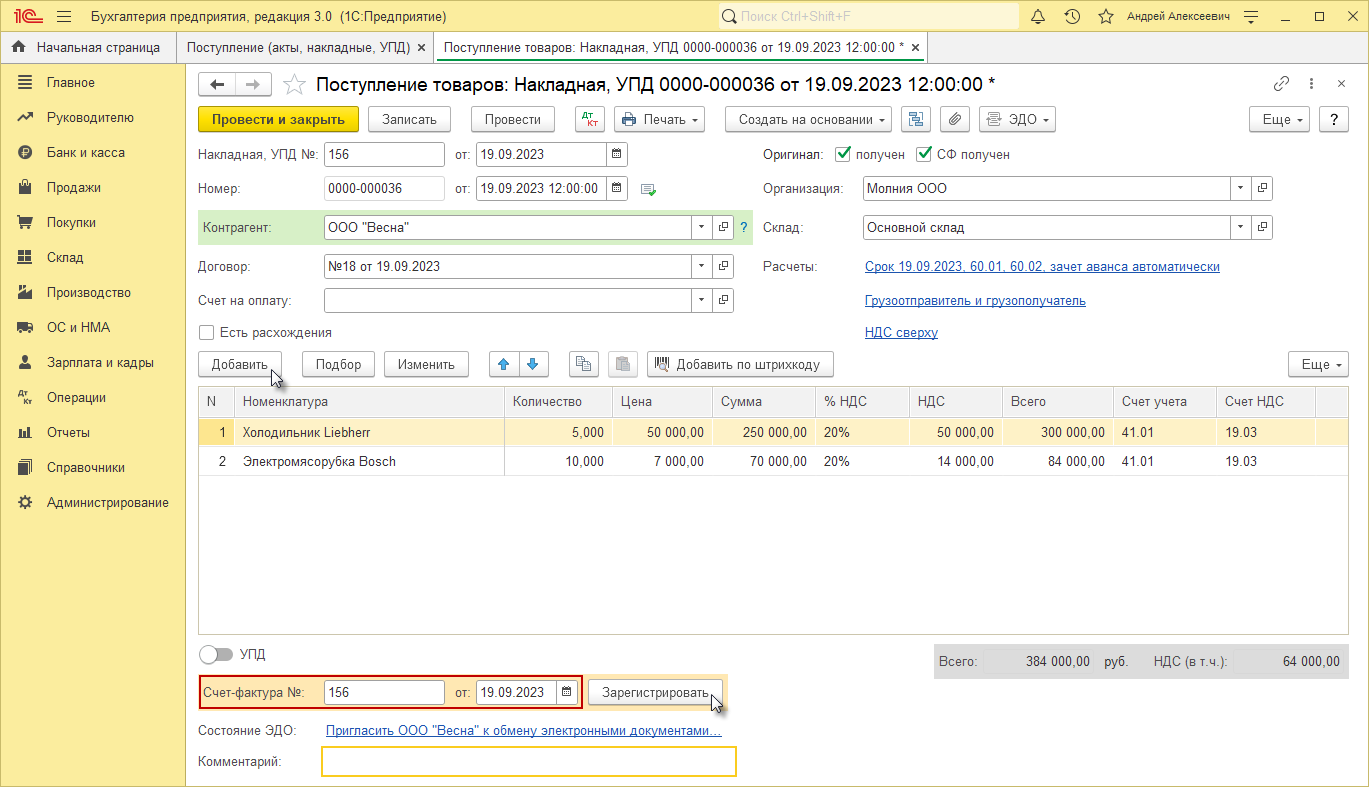Open the Покупки sidebar menu section
This screenshot has height=787, width=1369.
pos(71,222)
